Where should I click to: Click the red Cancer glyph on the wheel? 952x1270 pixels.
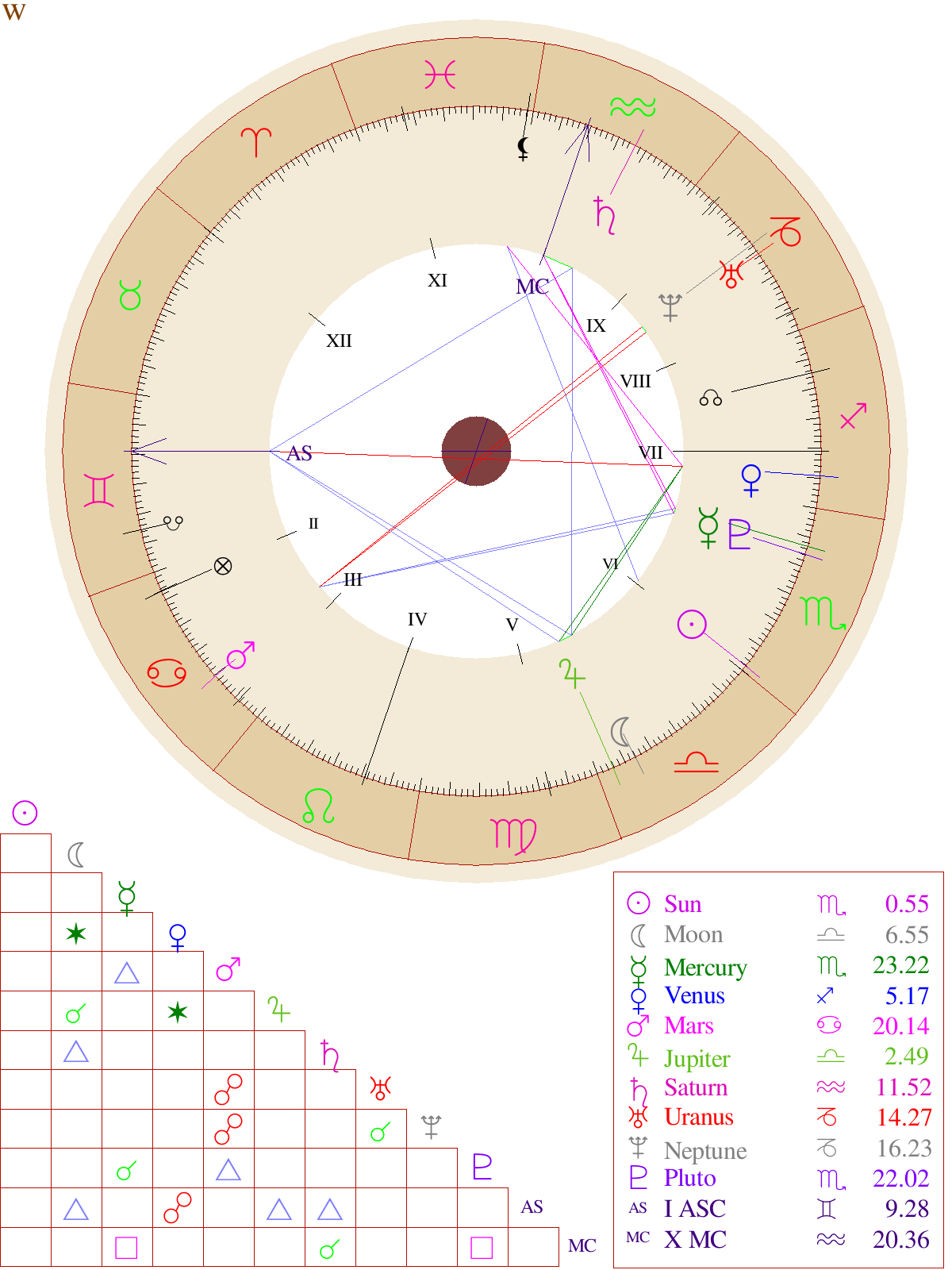point(167,674)
